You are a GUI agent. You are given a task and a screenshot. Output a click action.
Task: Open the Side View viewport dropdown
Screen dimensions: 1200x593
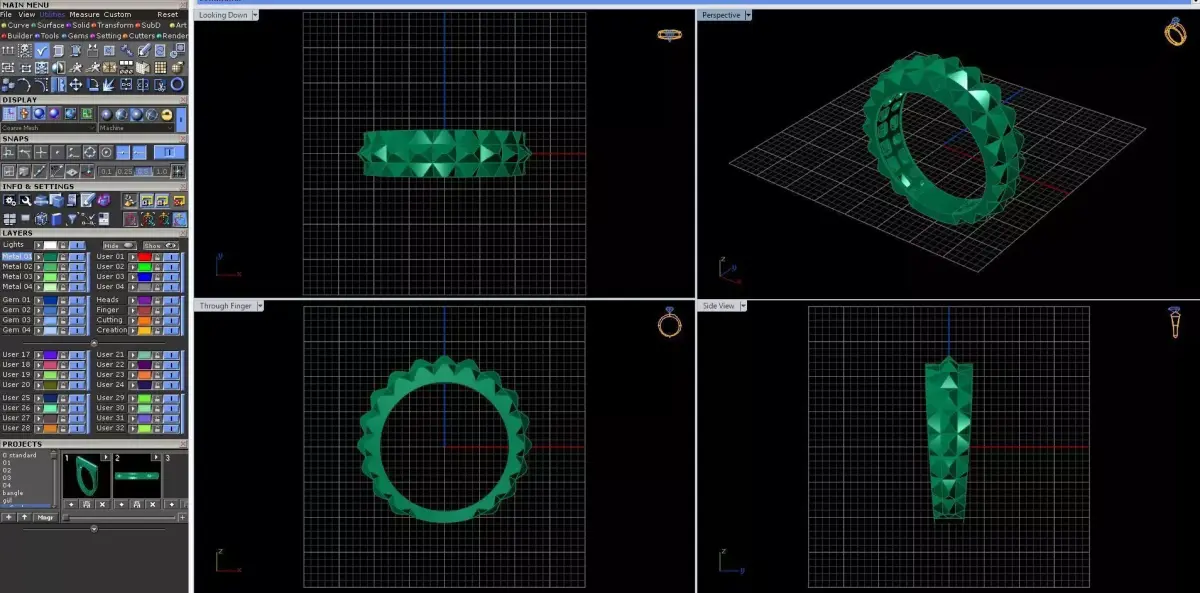(744, 305)
